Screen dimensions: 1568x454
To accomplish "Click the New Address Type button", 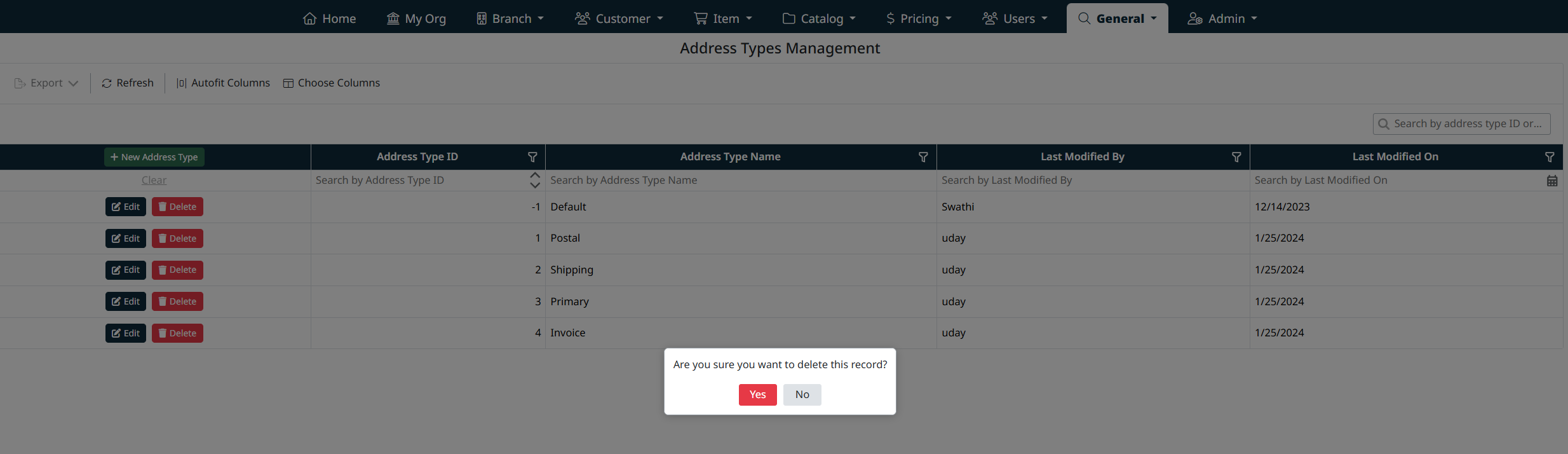I will pyautogui.click(x=154, y=157).
